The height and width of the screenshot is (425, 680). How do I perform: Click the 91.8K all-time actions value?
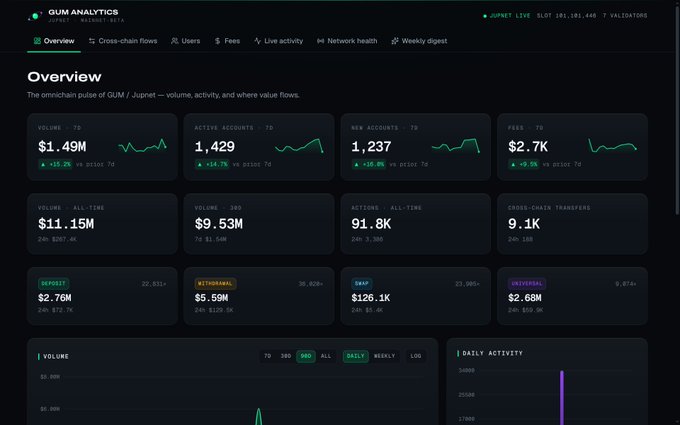tap(371, 224)
